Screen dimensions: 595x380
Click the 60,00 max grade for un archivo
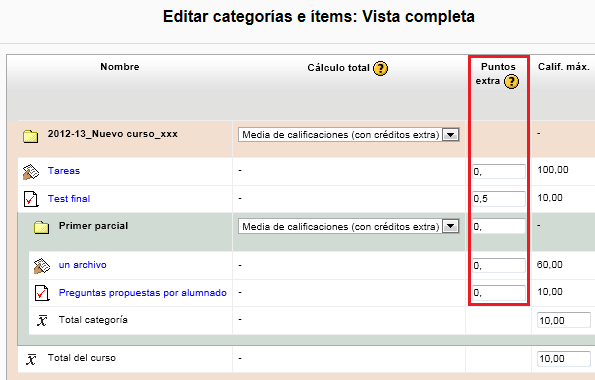(549, 265)
